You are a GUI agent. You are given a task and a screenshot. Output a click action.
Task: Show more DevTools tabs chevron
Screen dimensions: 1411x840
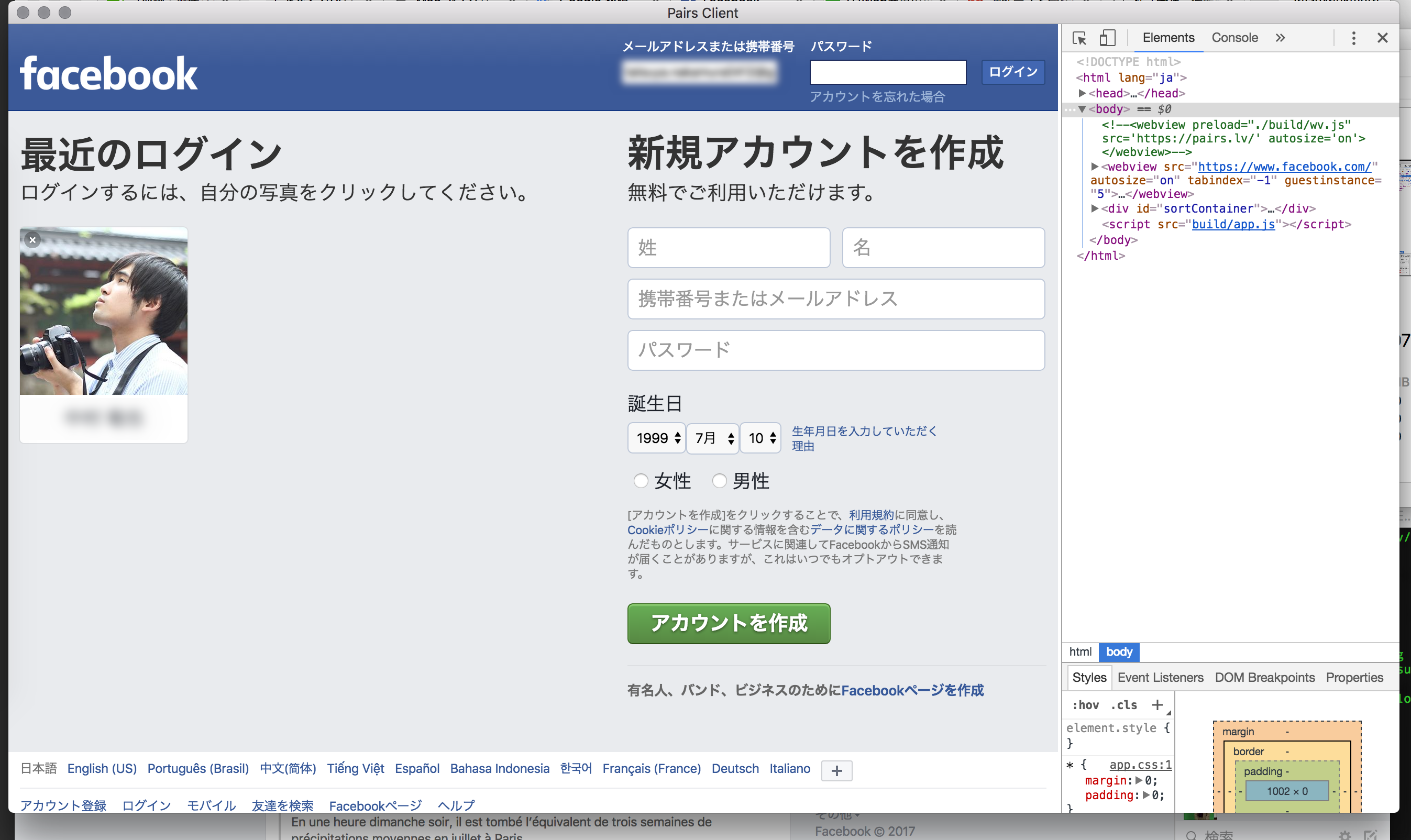pos(1280,38)
